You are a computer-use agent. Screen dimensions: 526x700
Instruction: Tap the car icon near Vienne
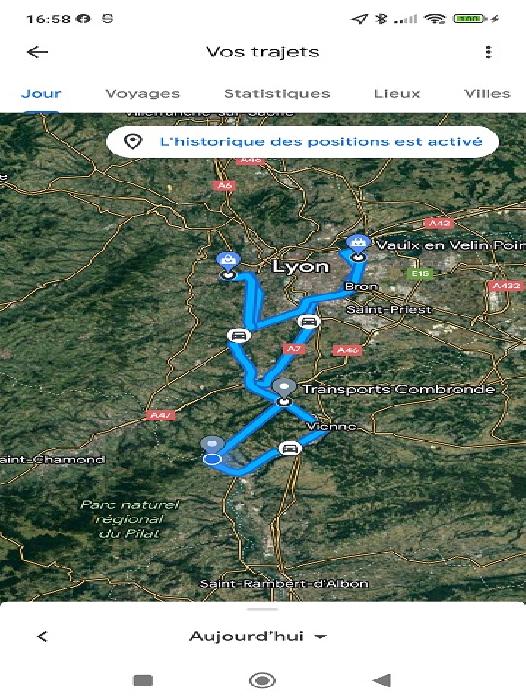(x=290, y=448)
